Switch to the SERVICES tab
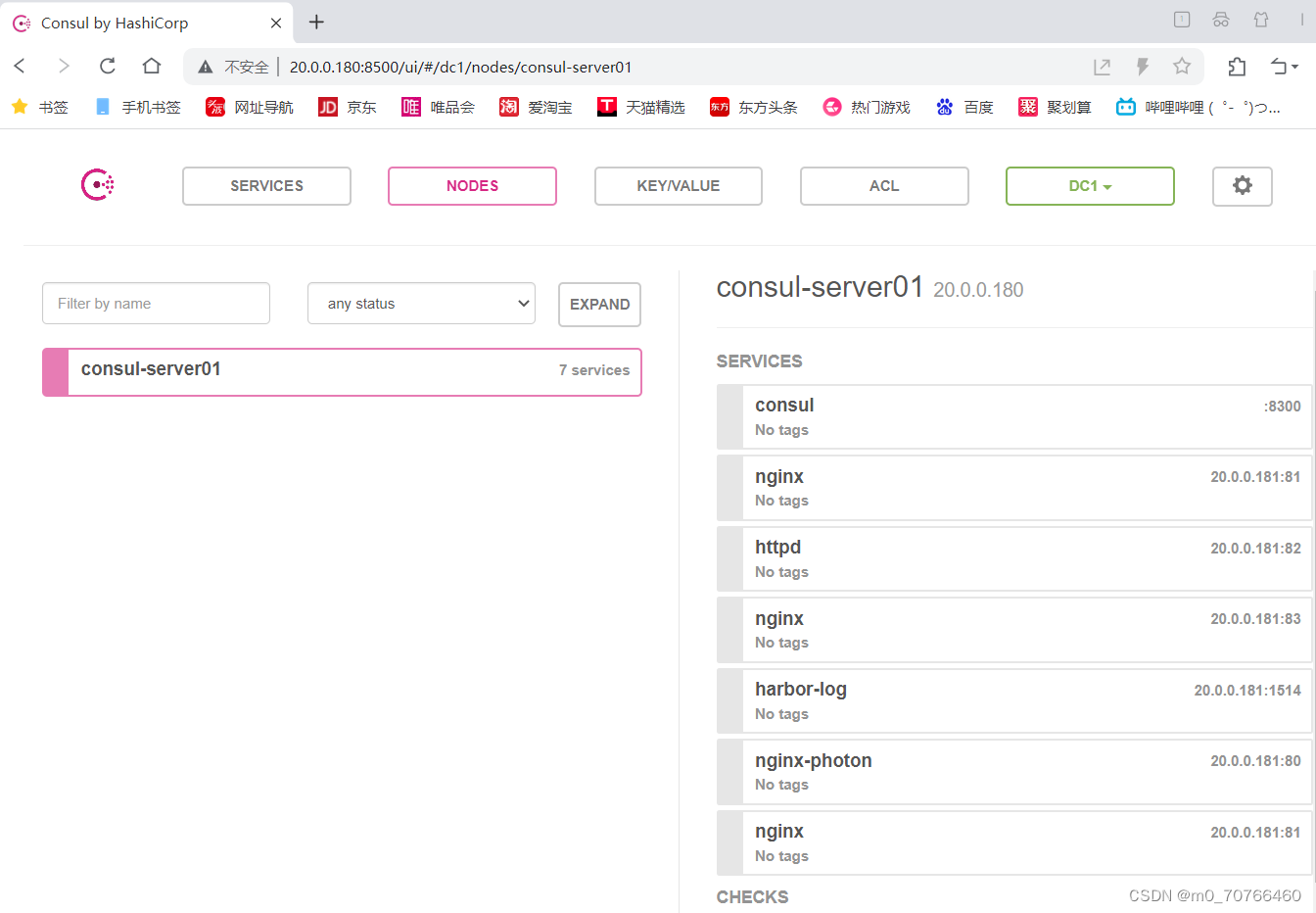 click(266, 186)
